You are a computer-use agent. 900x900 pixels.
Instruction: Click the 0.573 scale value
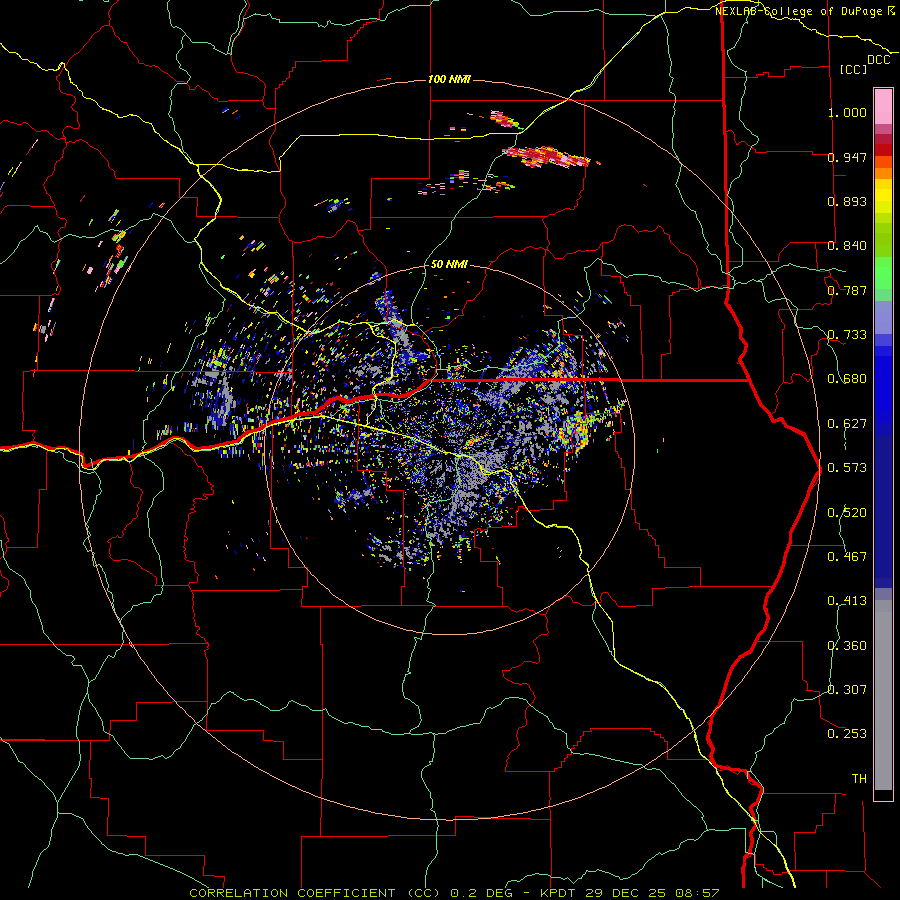(x=847, y=468)
